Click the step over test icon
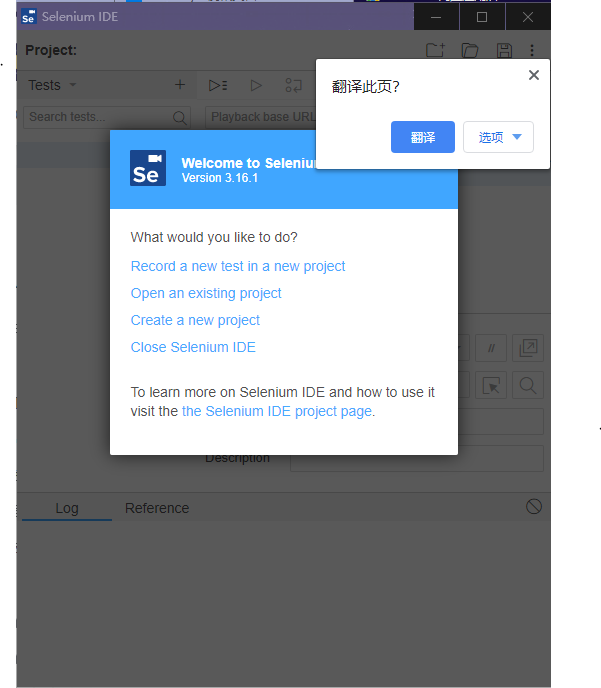The width and height of the screenshot is (601, 688). click(x=293, y=85)
